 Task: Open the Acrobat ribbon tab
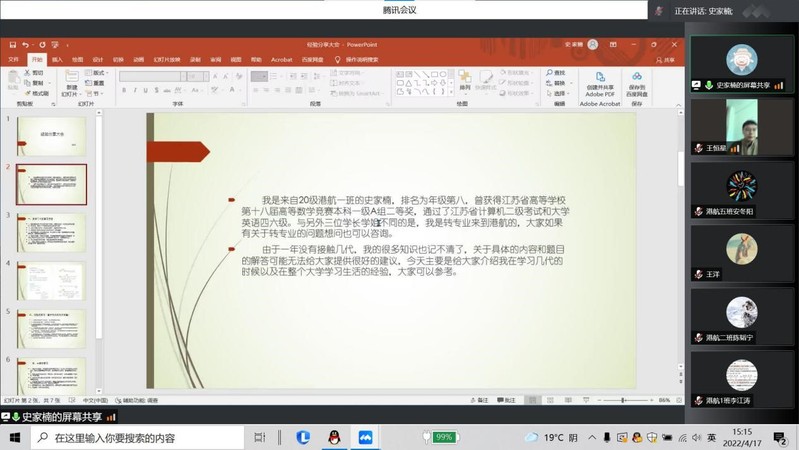[x=282, y=59]
